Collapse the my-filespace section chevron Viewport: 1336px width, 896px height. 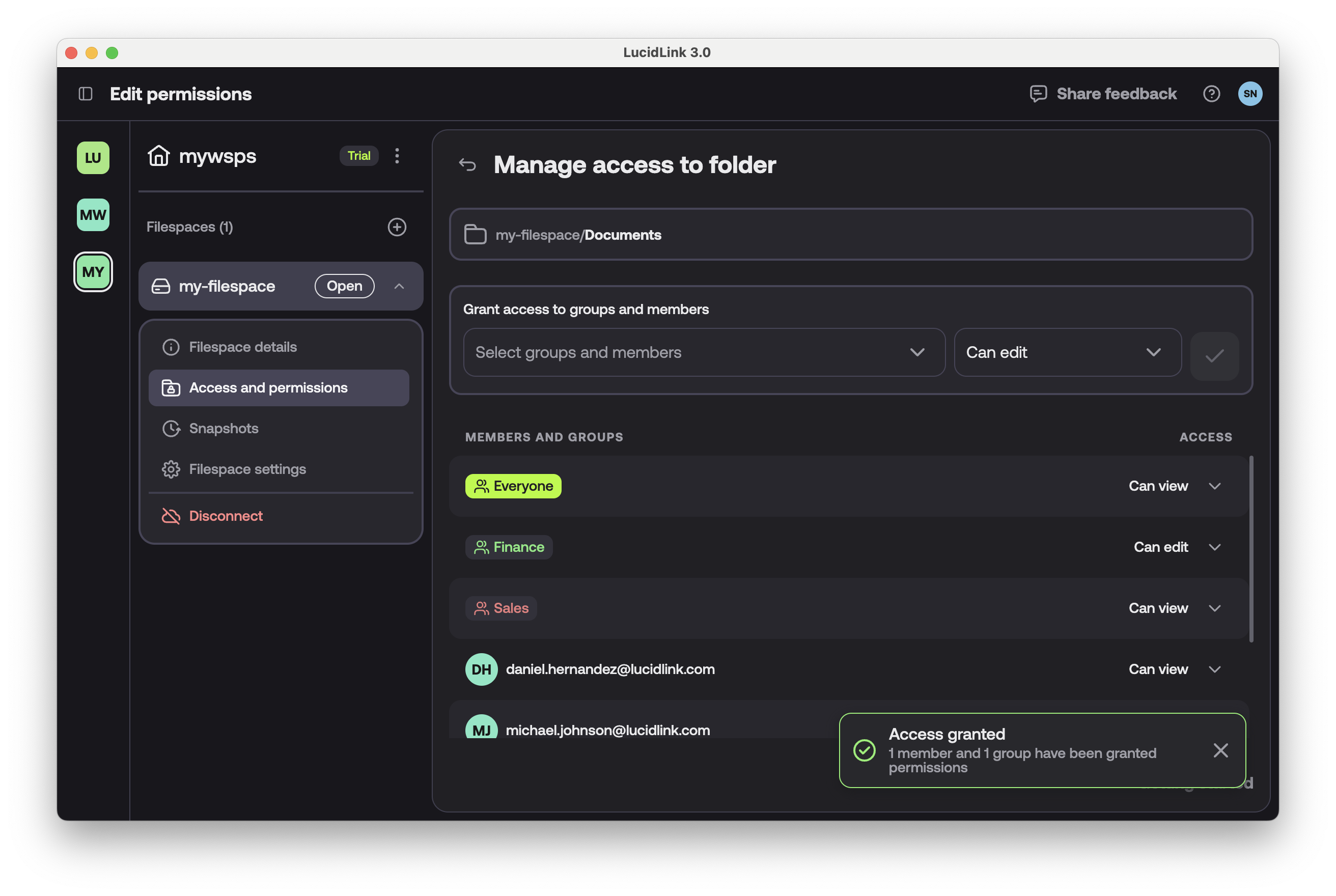click(x=400, y=286)
